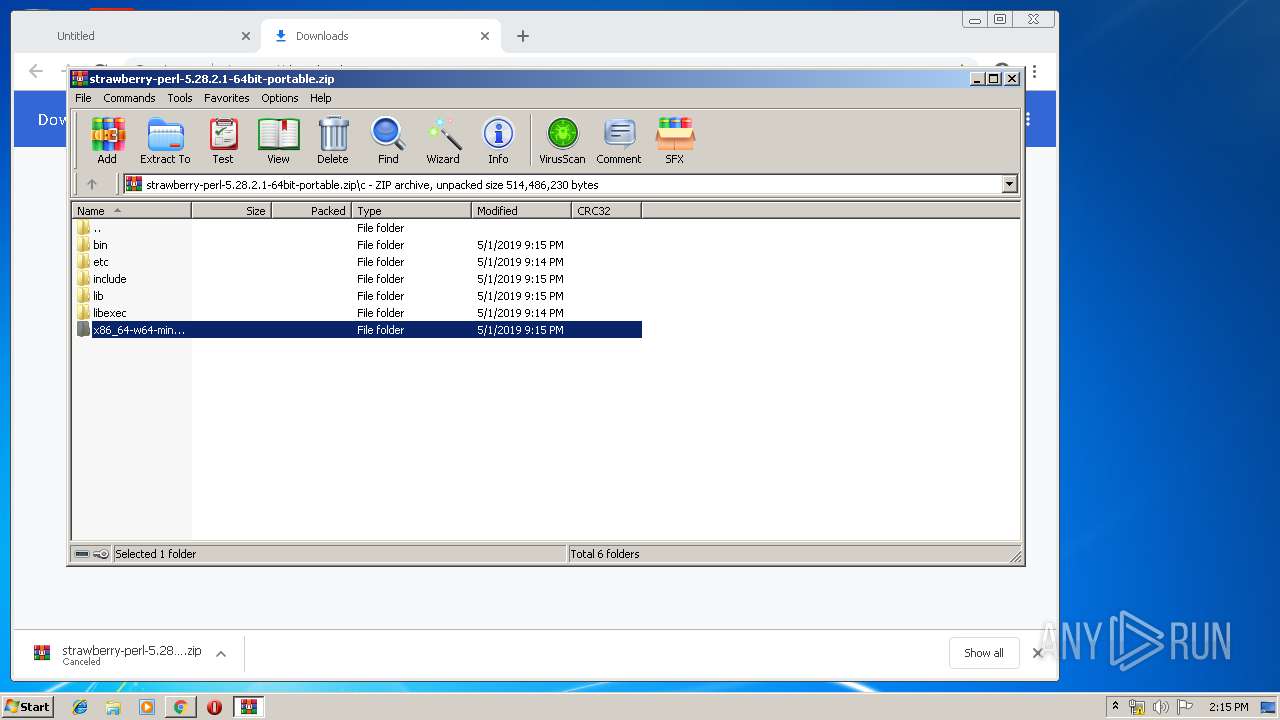Open a new browser tab
The image size is (1280, 720).
[522, 36]
